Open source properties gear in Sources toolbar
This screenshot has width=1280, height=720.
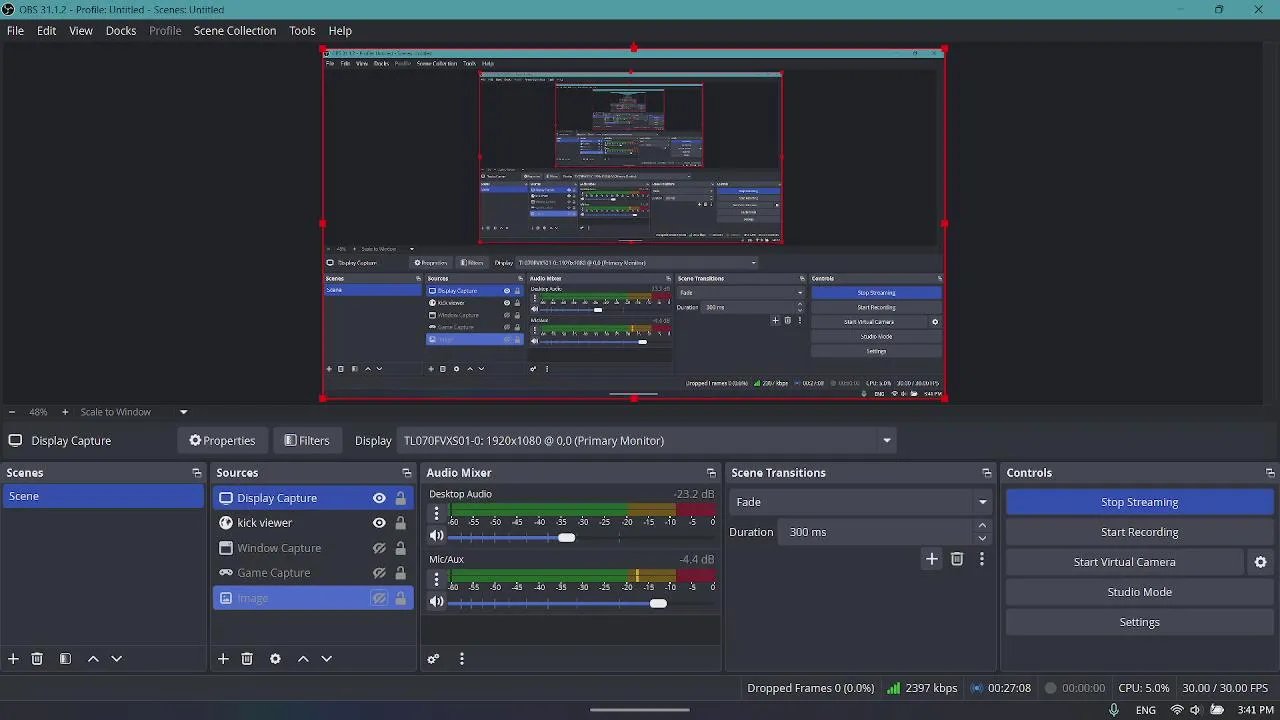(275, 659)
